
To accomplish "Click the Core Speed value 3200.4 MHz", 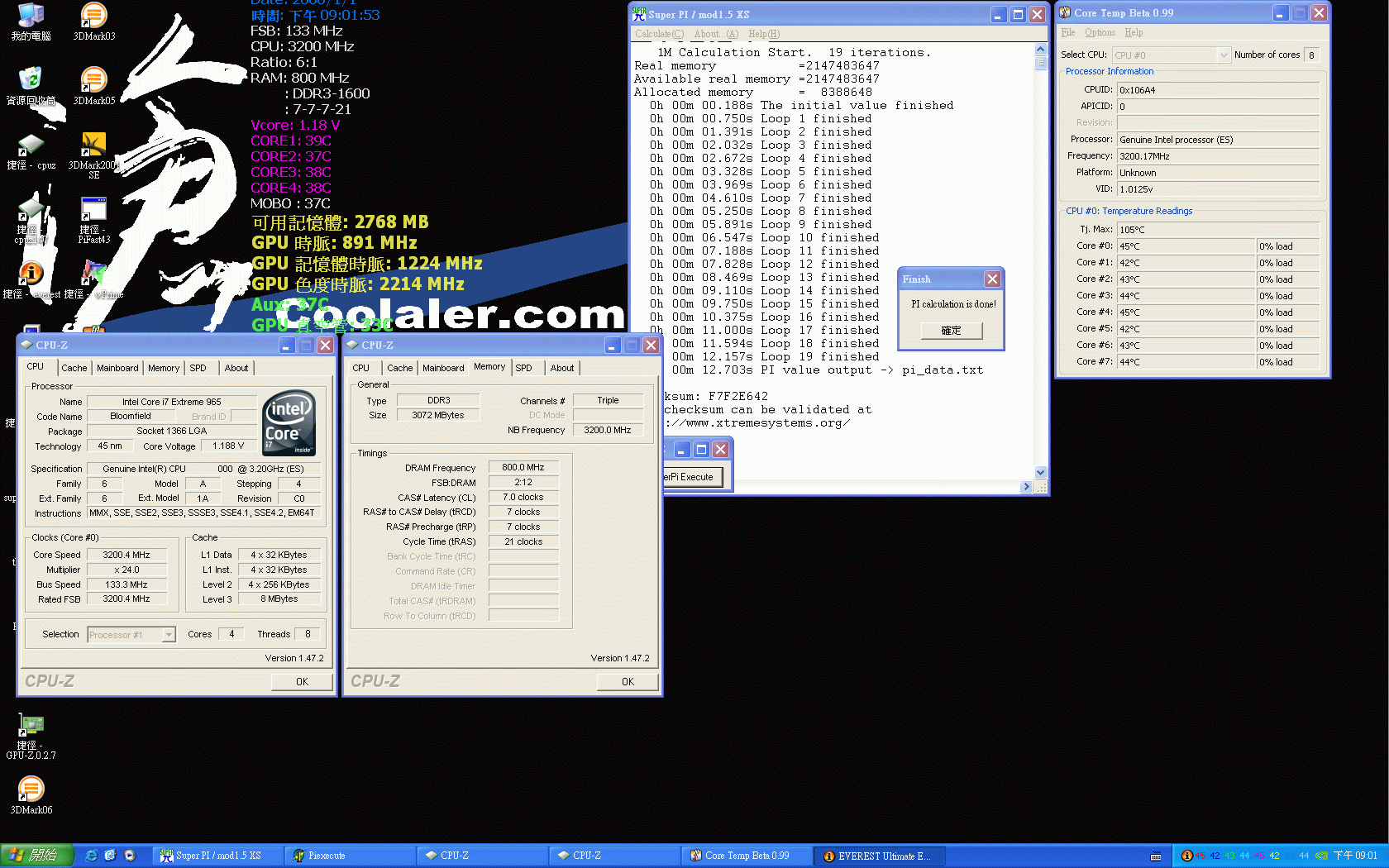I will 126,556.
